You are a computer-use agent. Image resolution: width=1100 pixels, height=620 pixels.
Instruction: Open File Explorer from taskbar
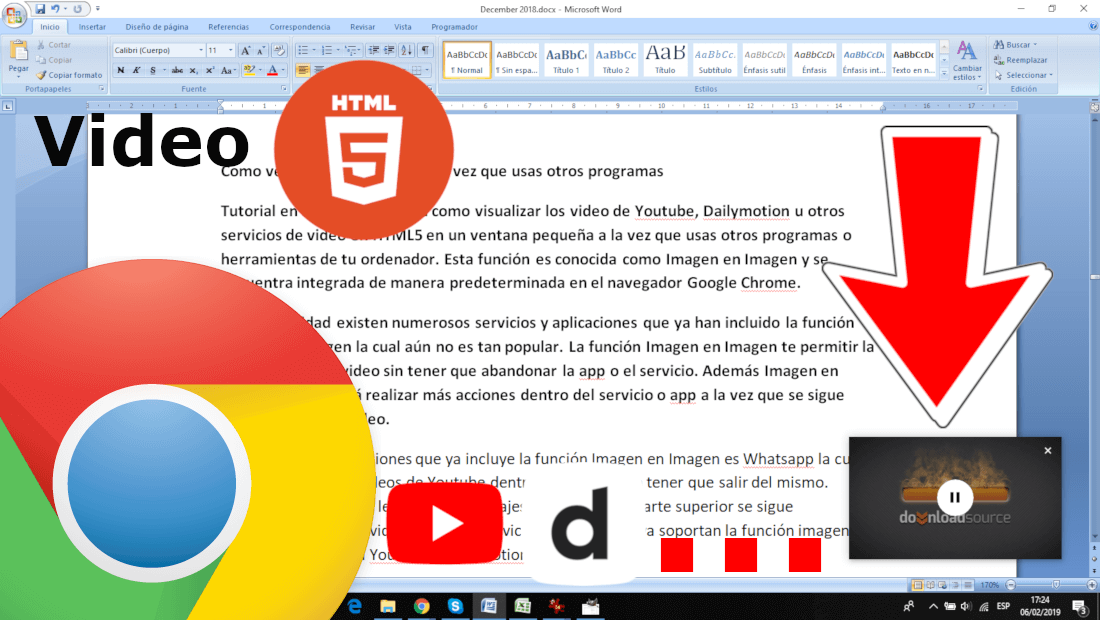click(388, 606)
